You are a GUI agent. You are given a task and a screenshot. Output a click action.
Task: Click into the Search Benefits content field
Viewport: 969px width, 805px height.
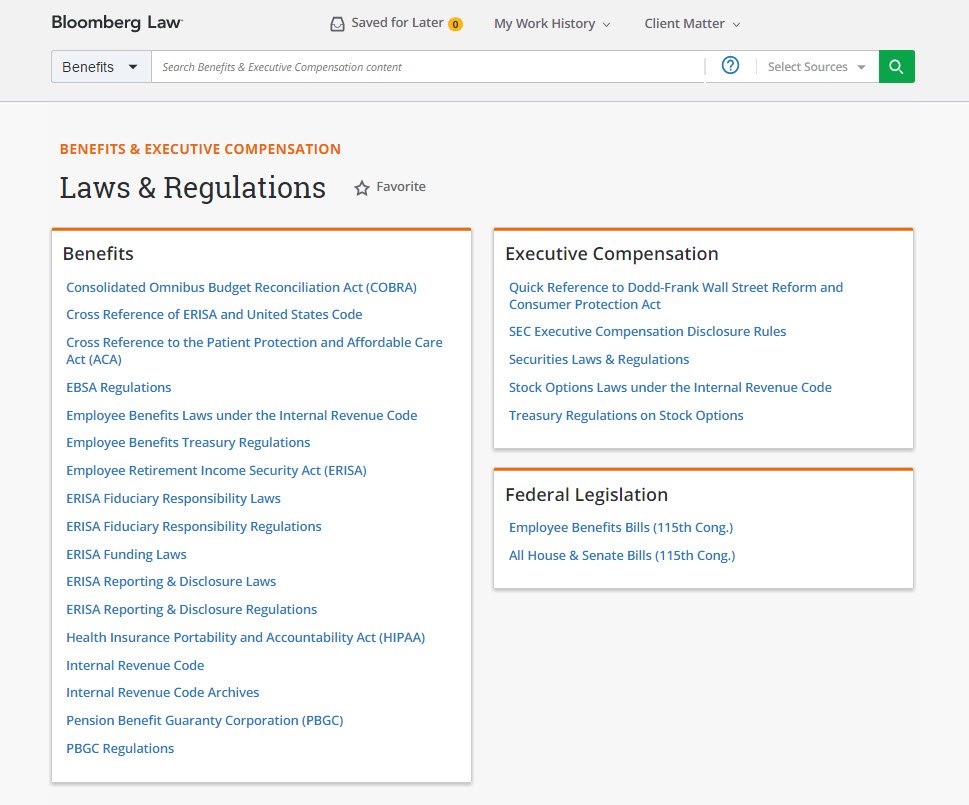(428, 67)
